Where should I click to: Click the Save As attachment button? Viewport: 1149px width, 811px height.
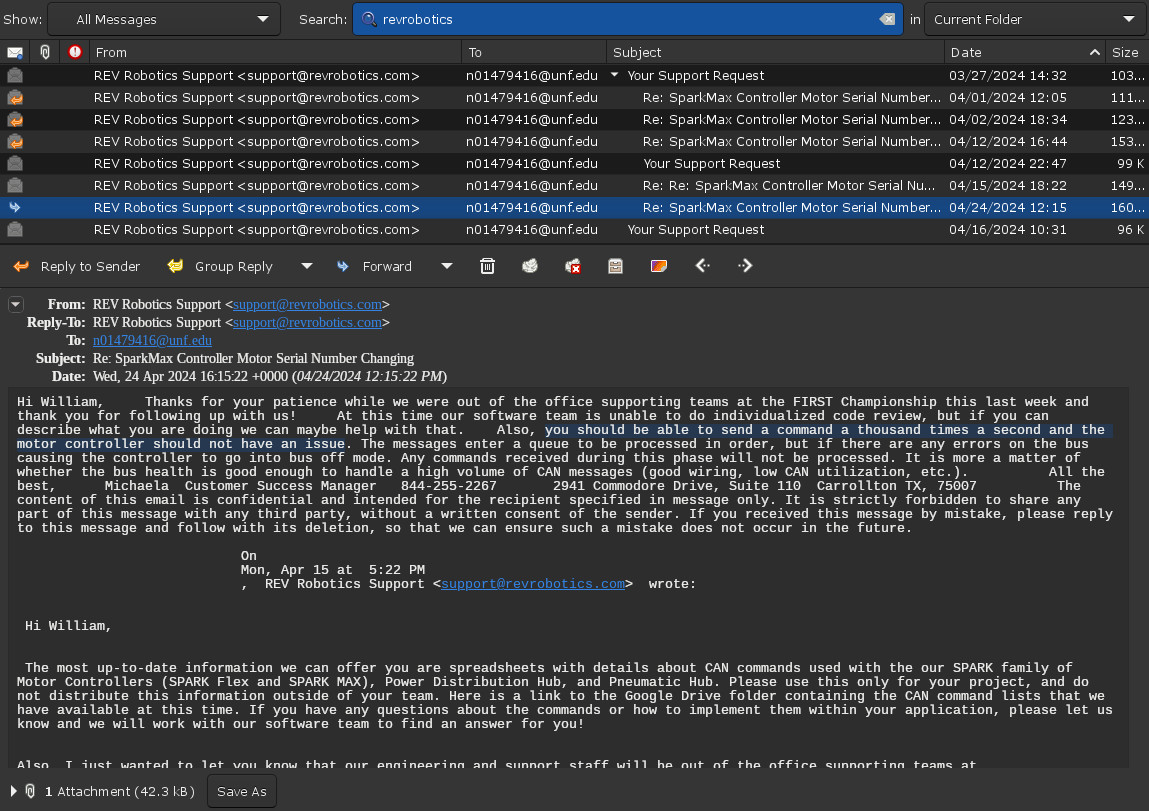(242, 791)
